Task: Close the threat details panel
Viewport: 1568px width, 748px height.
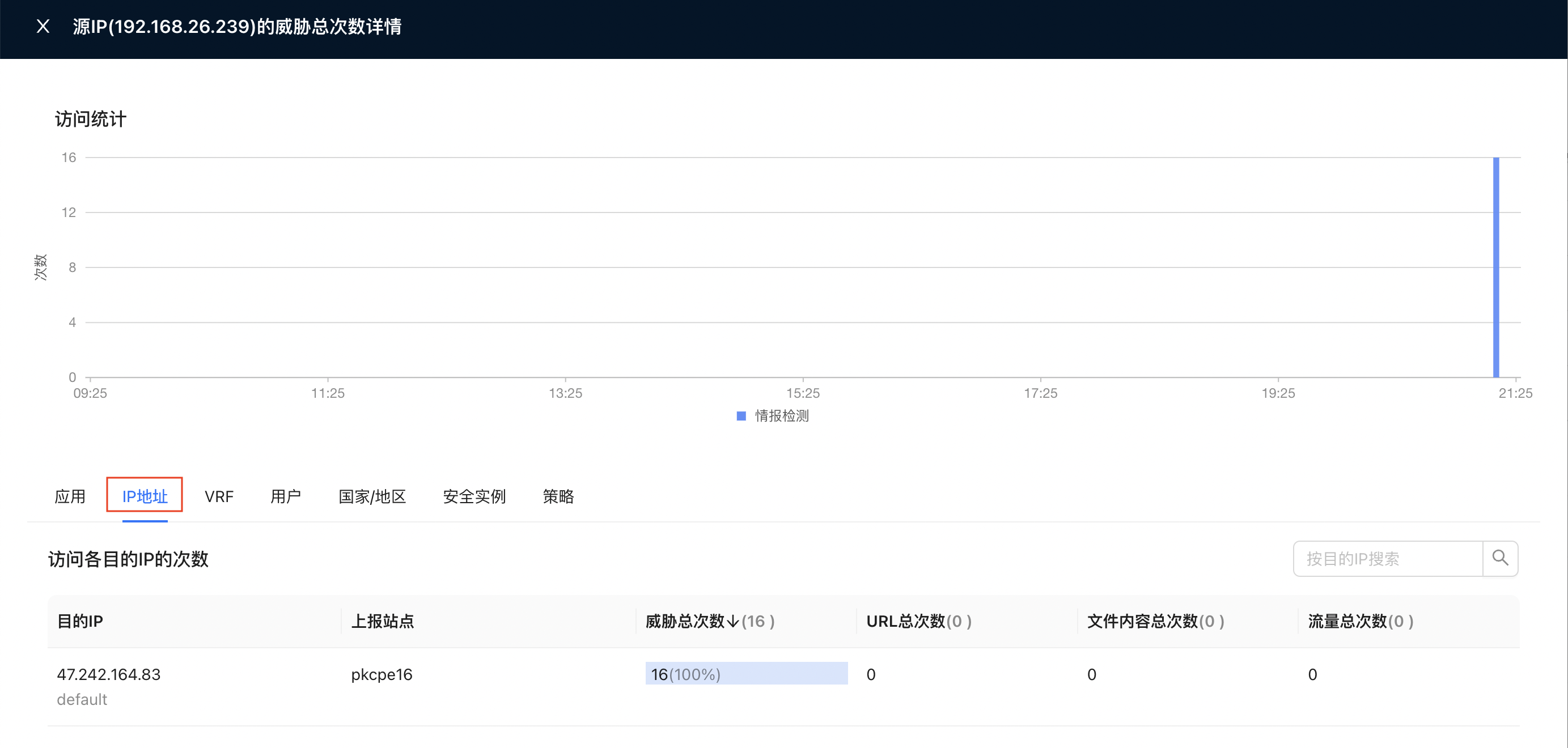Action: pyautogui.click(x=43, y=26)
